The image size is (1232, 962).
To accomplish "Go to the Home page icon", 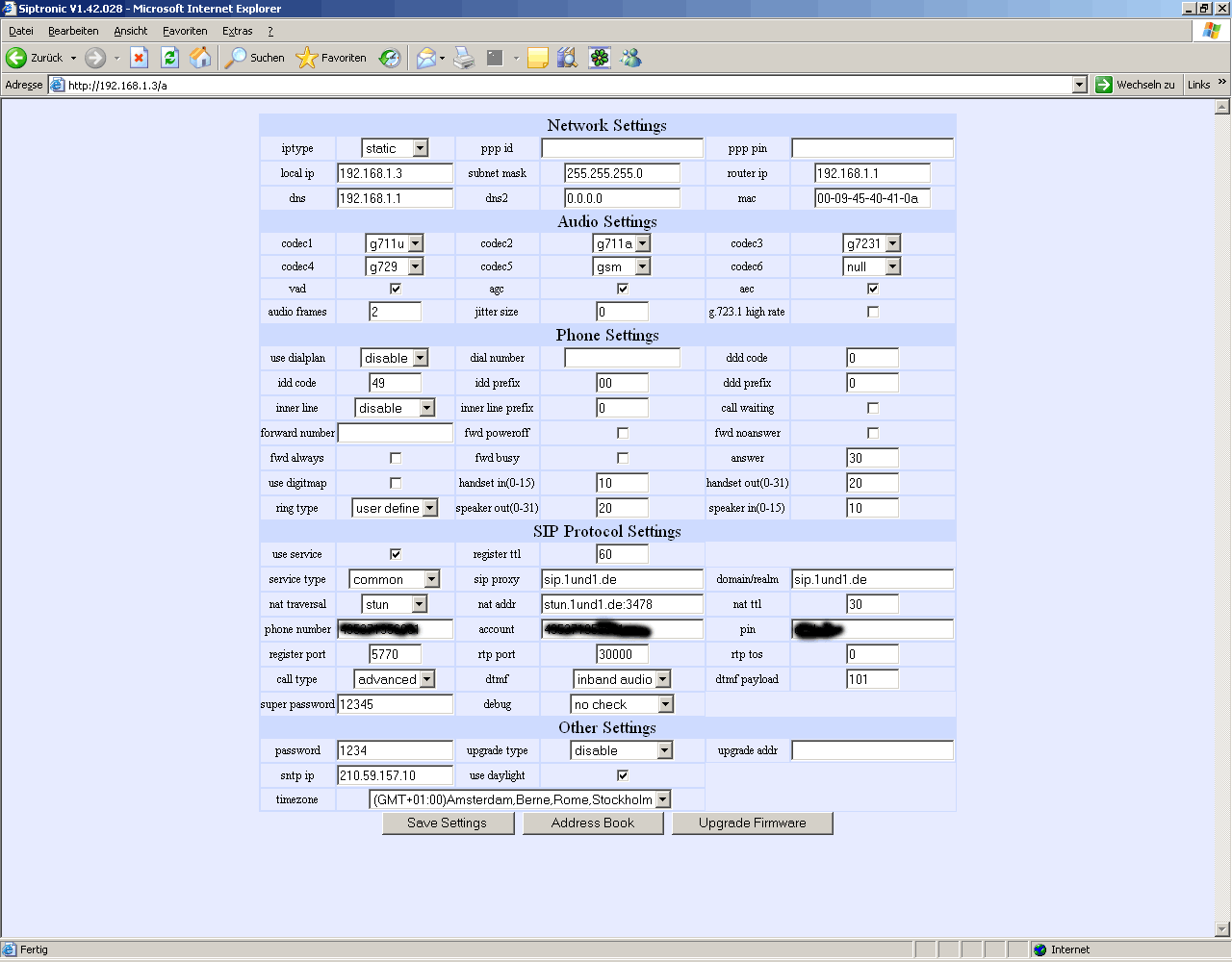I will pyautogui.click(x=200, y=58).
